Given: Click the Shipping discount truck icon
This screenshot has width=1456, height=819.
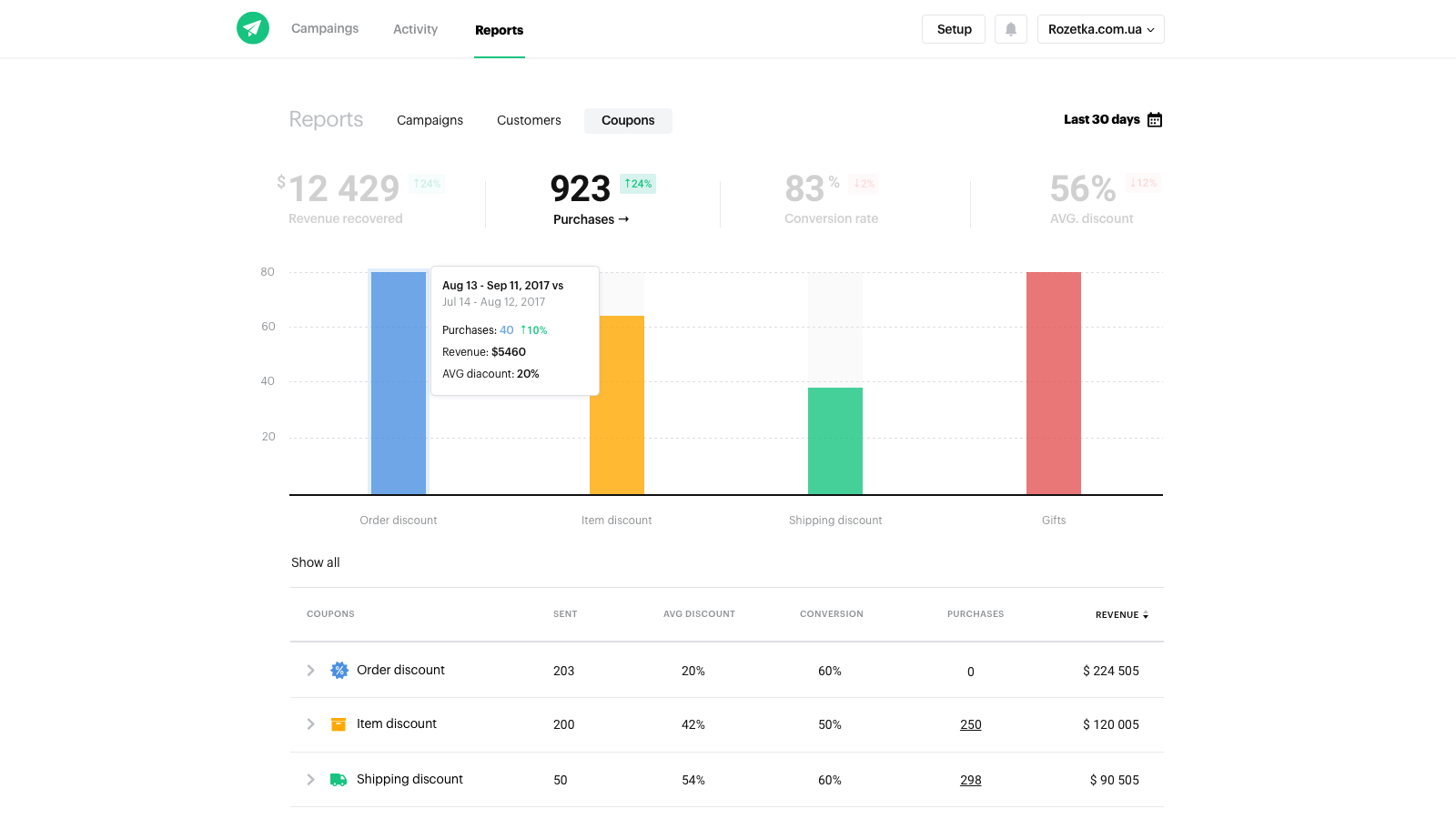Looking at the screenshot, I should coord(339,780).
